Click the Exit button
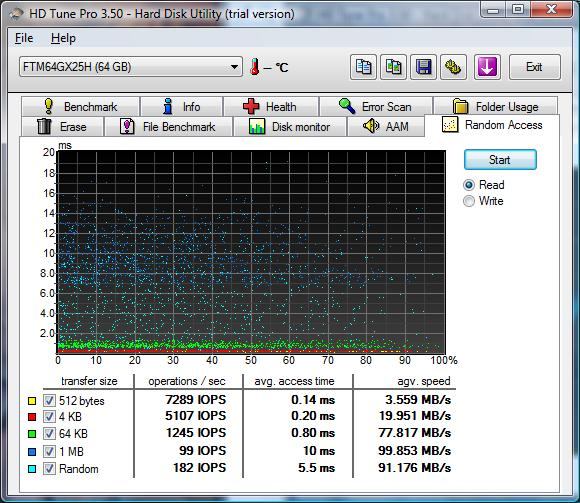The width and height of the screenshot is (580, 503). point(535,67)
